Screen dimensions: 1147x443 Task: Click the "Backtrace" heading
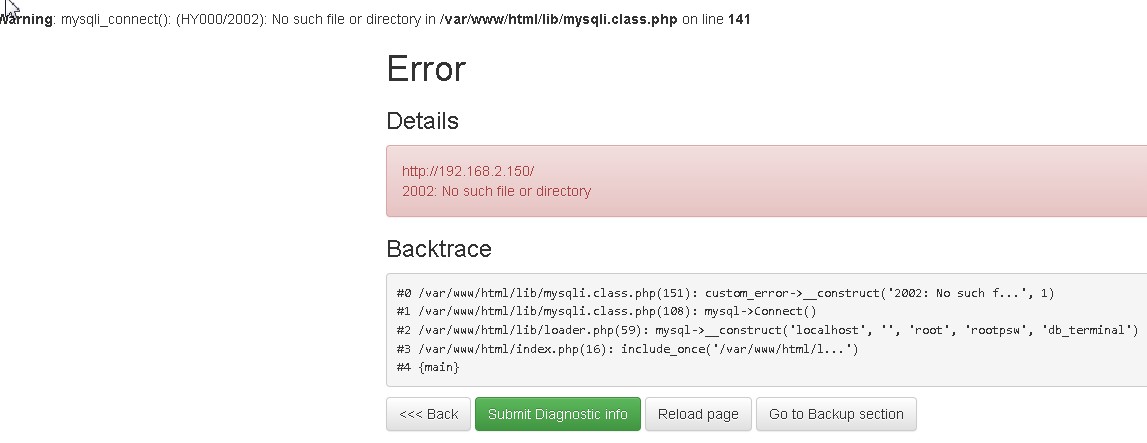pyautogui.click(x=439, y=248)
